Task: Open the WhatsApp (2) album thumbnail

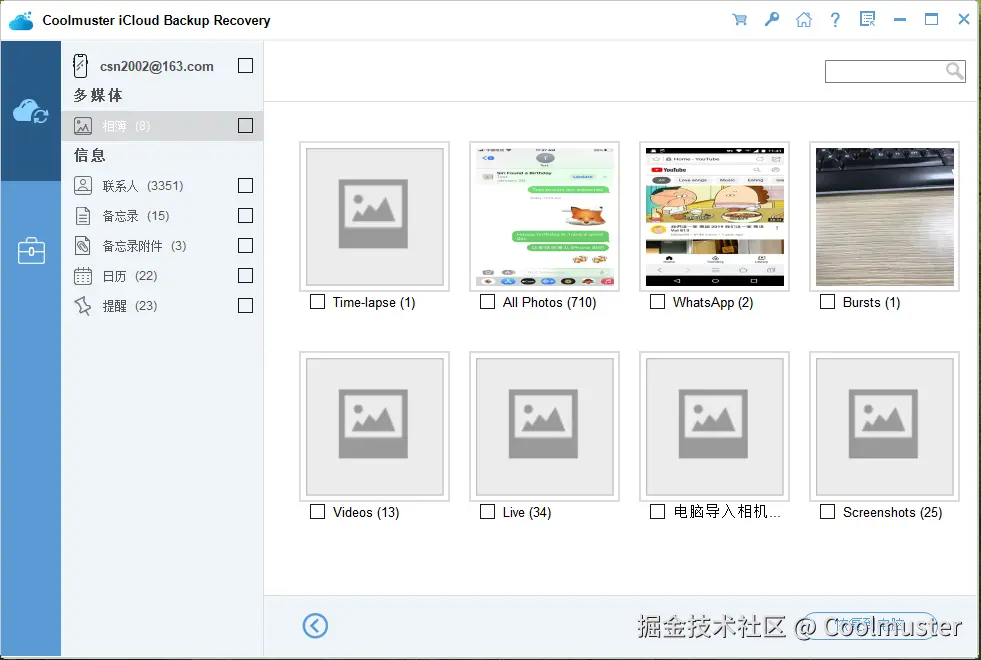Action: pos(713,216)
